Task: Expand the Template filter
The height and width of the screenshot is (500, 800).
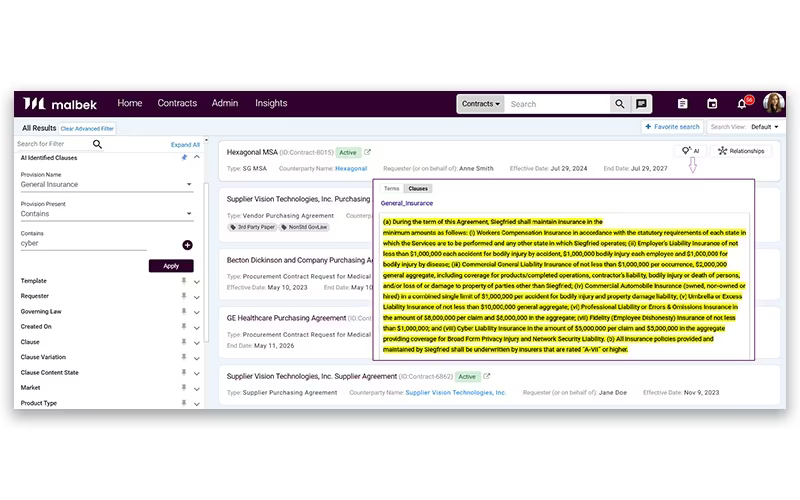Action: pyautogui.click(x=196, y=282)
